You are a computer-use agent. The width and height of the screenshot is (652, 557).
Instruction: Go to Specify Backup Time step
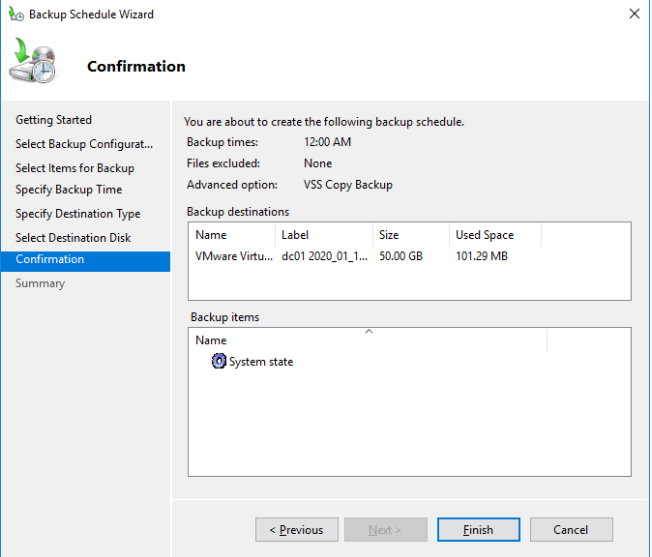coord(69,190)
